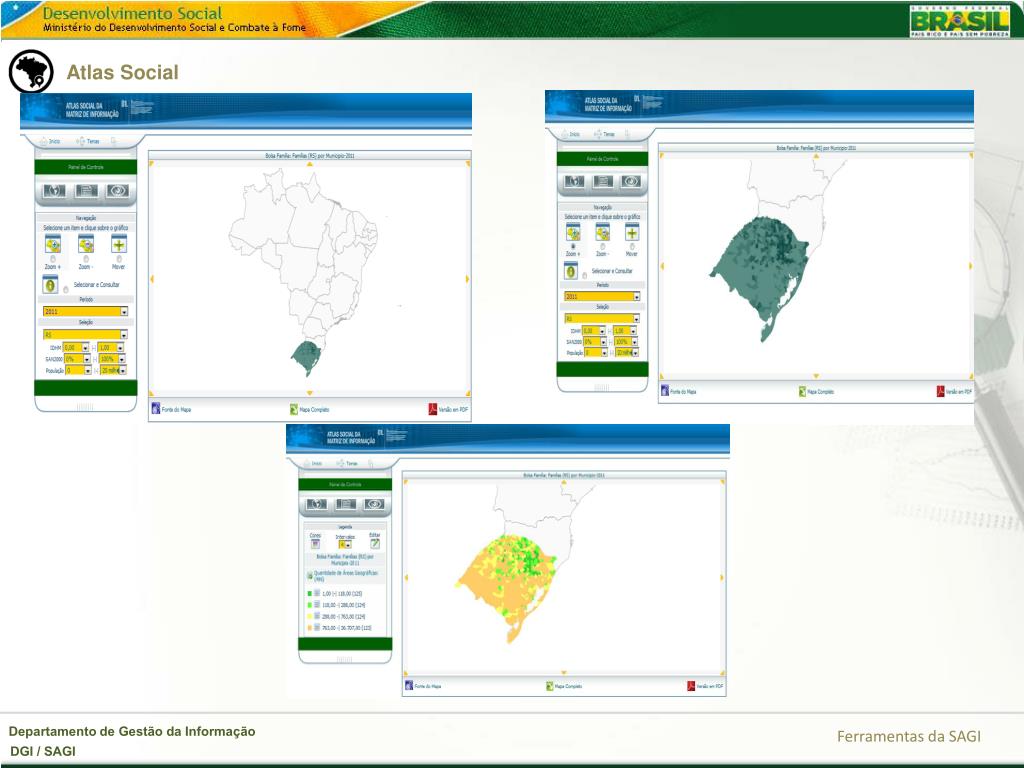This screenshot has width=1024, height=768.
Task: Click PDF icon in bottom legend window
Action: pos(691,686)
